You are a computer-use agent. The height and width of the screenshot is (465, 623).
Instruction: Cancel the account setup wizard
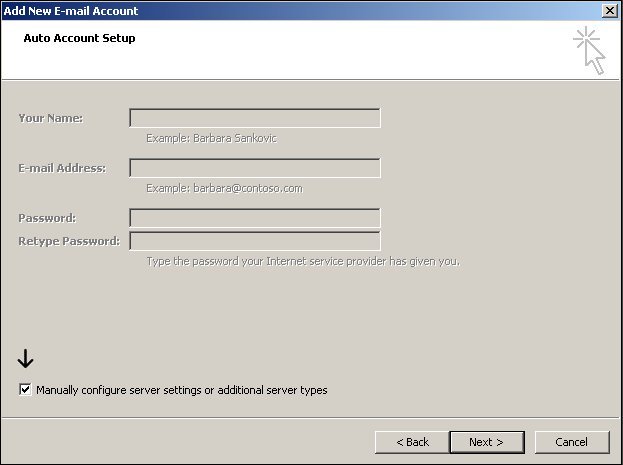(572, 442)
